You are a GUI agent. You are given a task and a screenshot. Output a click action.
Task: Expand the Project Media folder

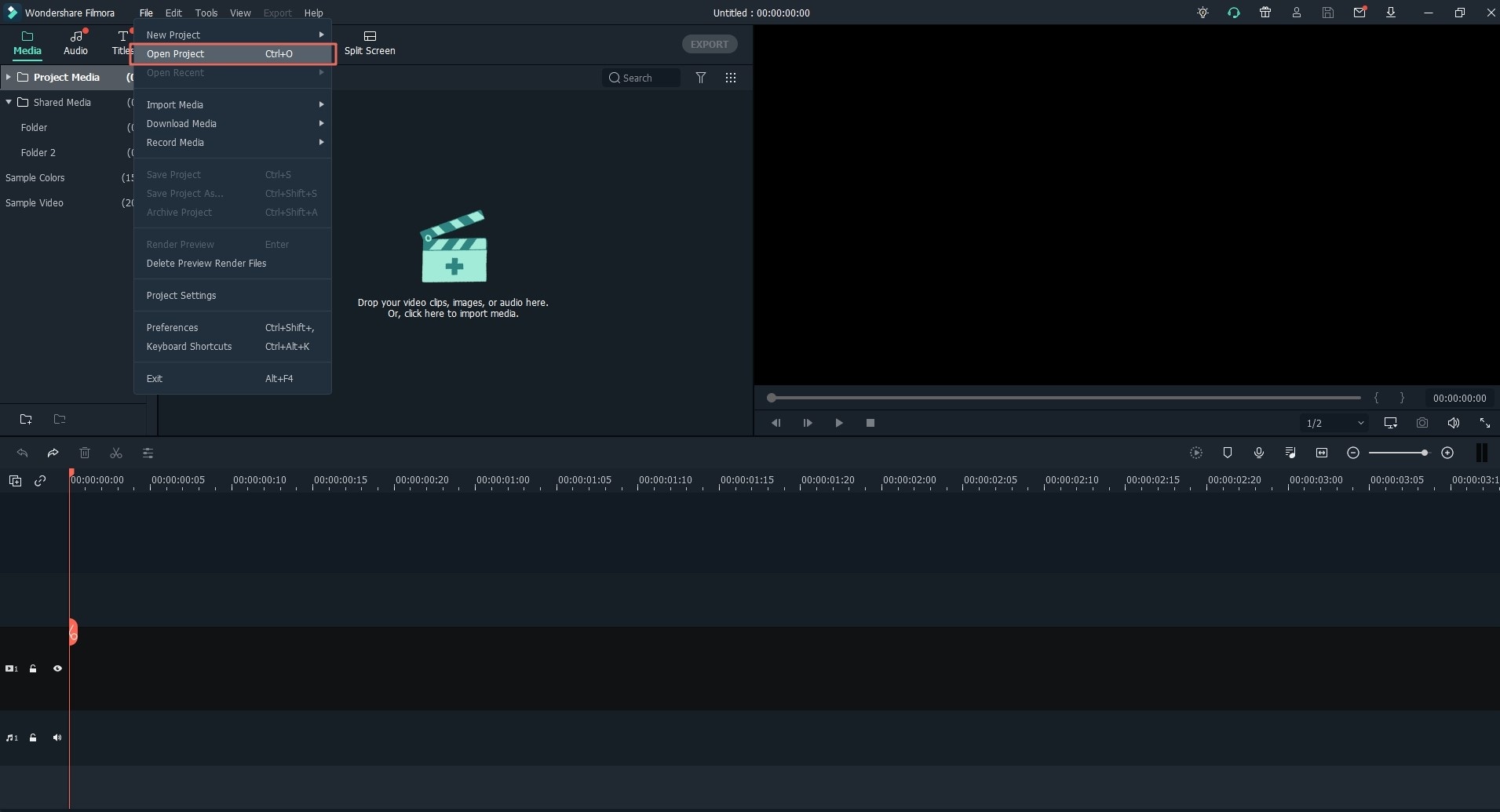click(x=8, y=77)
